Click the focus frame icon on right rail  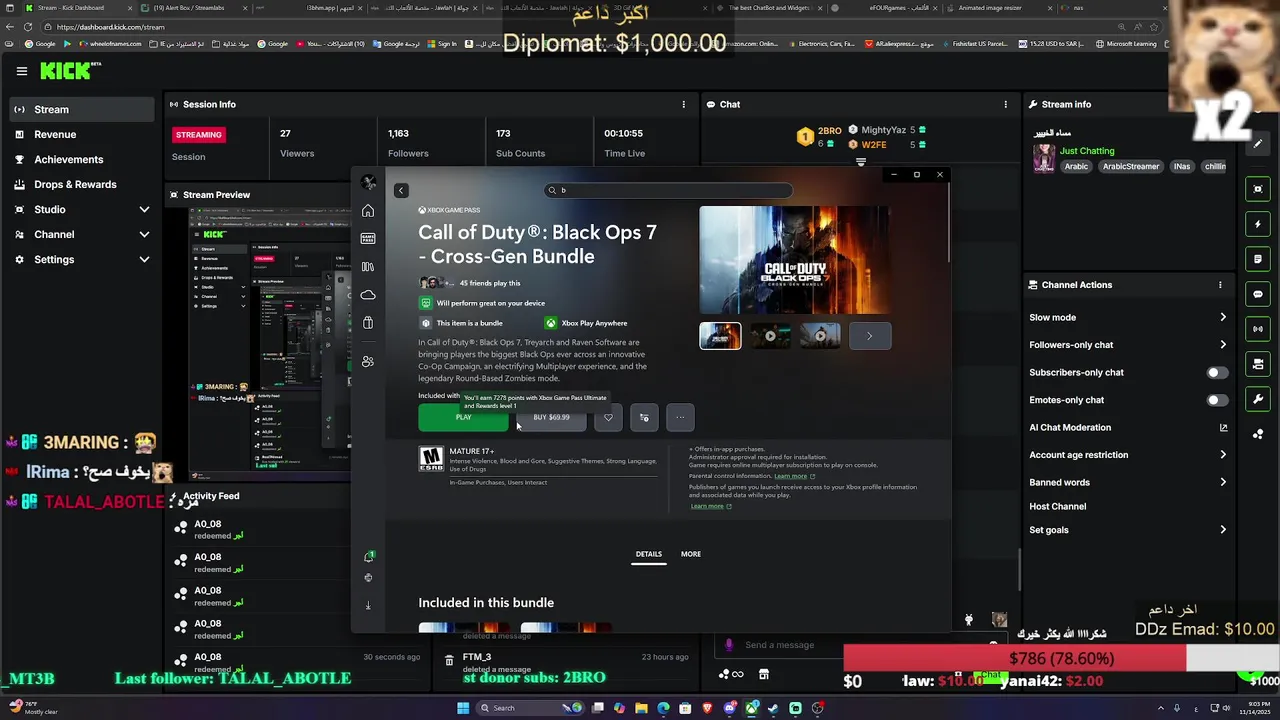point(1258,189)
